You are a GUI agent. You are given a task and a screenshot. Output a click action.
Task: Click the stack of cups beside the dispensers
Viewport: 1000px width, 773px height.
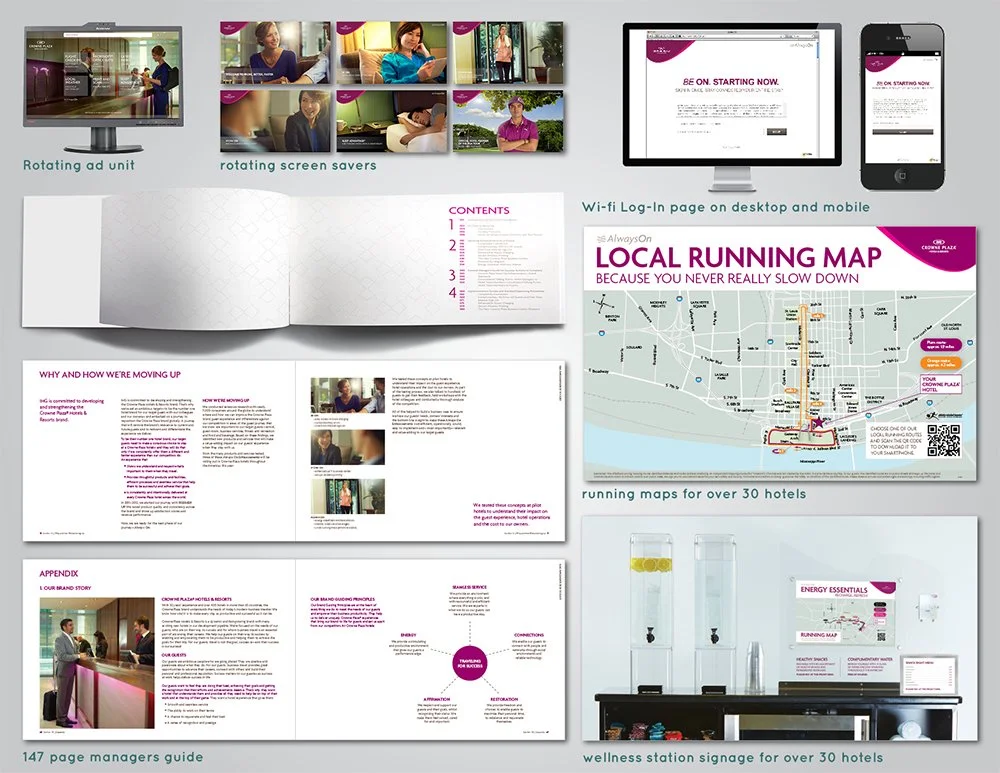(x=755, y=667)
